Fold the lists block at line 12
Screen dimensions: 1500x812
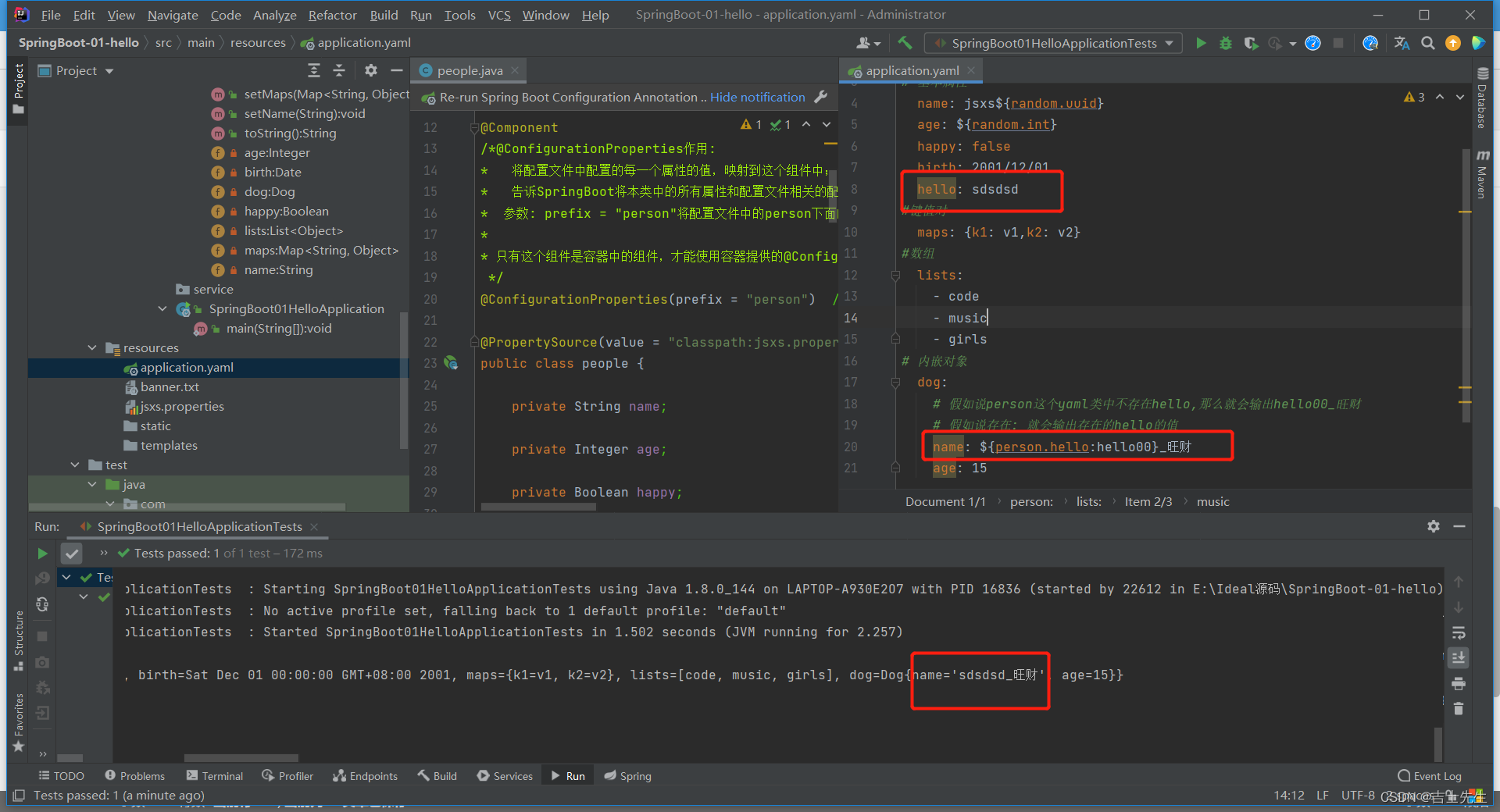pos(896,275)
